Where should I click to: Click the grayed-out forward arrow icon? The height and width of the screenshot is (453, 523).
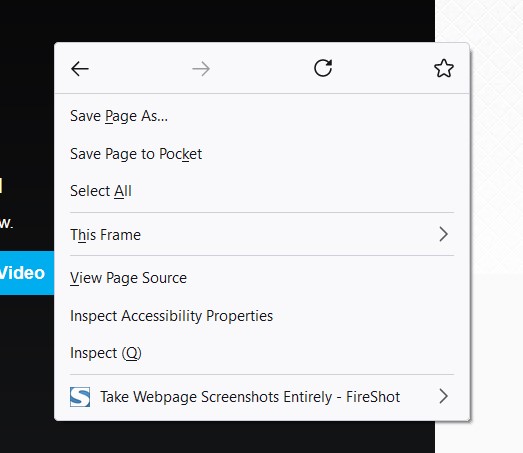coord(201,69)
